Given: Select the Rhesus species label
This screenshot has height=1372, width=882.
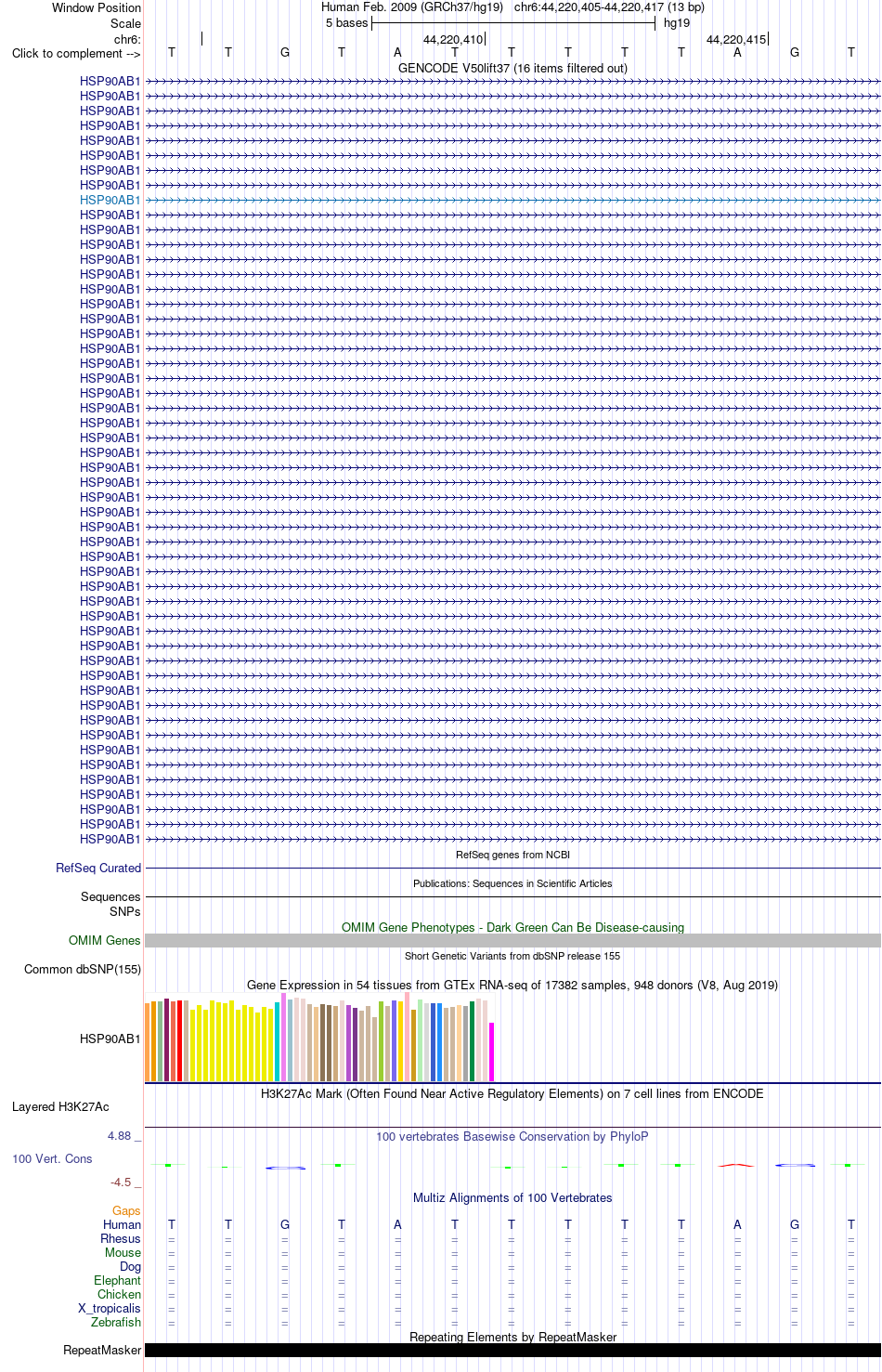Looking at the screenshot, I should point(121,1238).
